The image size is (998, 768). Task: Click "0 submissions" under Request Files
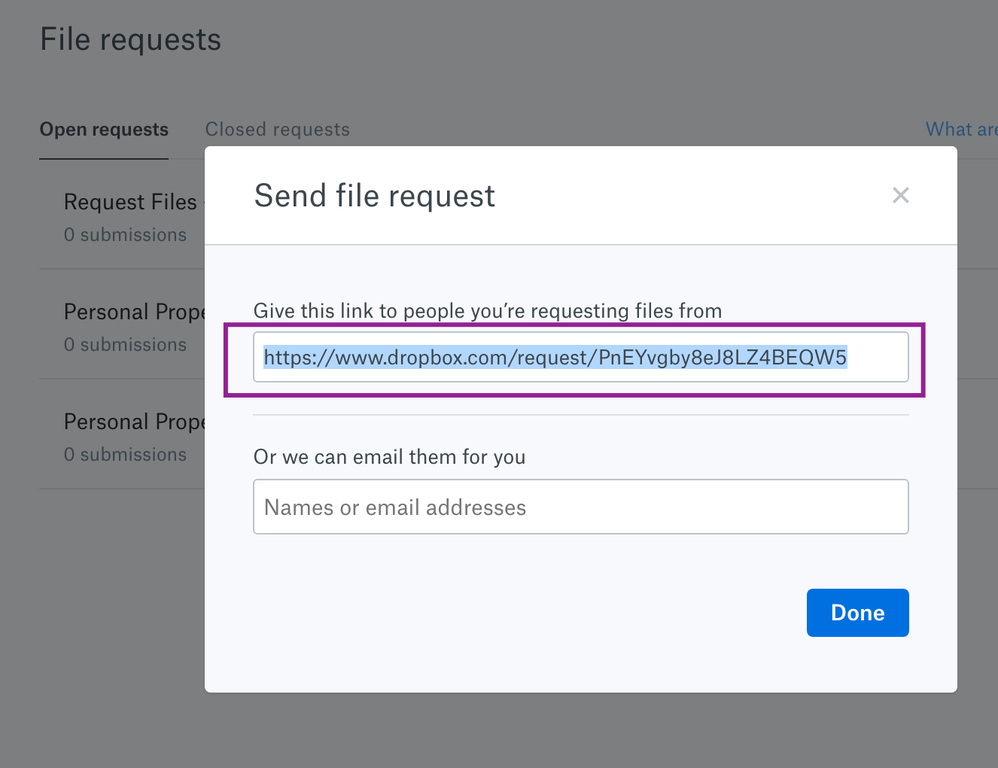(125, 235)
